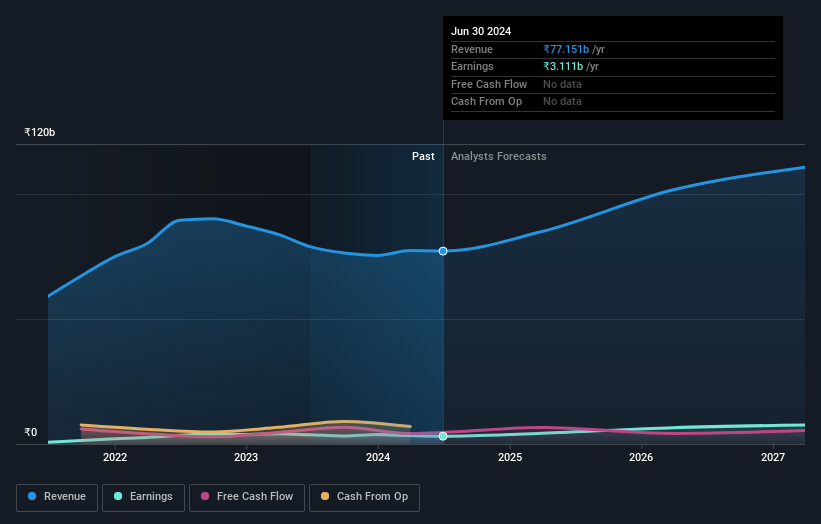Toggle the Earnings legend series
Screen dimensions: 821x524
(143, 497)
